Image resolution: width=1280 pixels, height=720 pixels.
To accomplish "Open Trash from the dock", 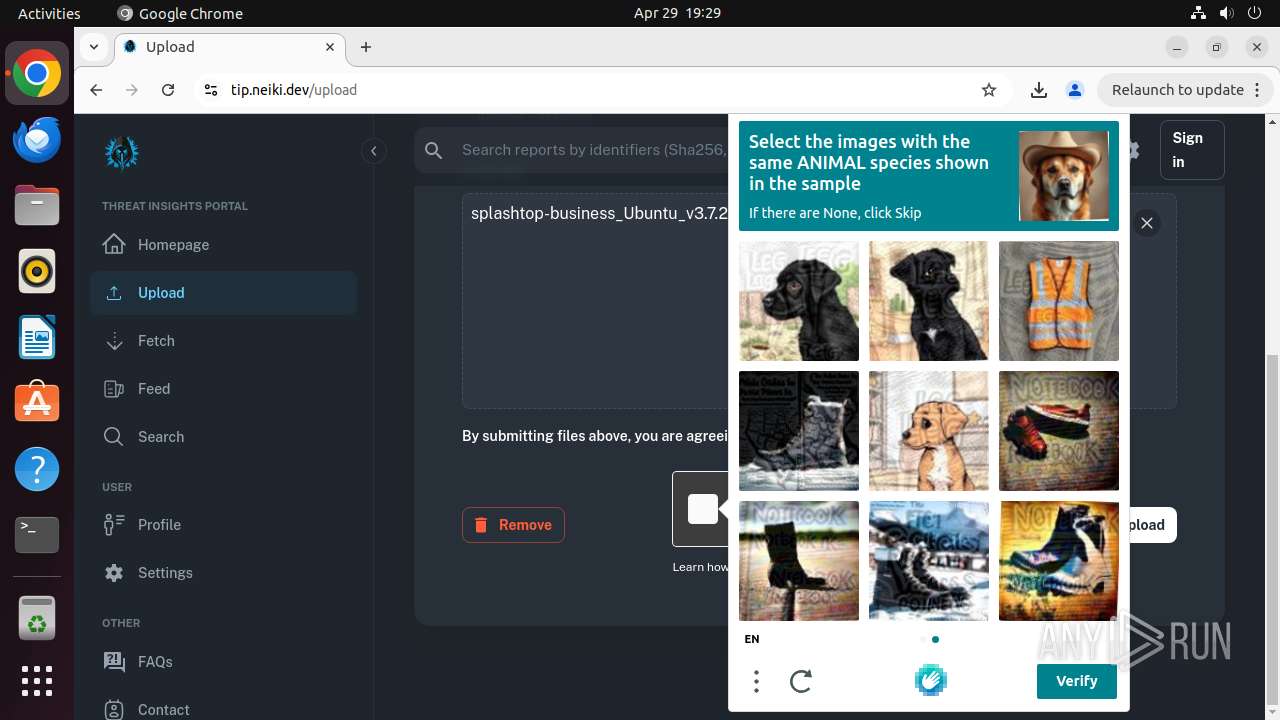I will [x=37, y=617].
